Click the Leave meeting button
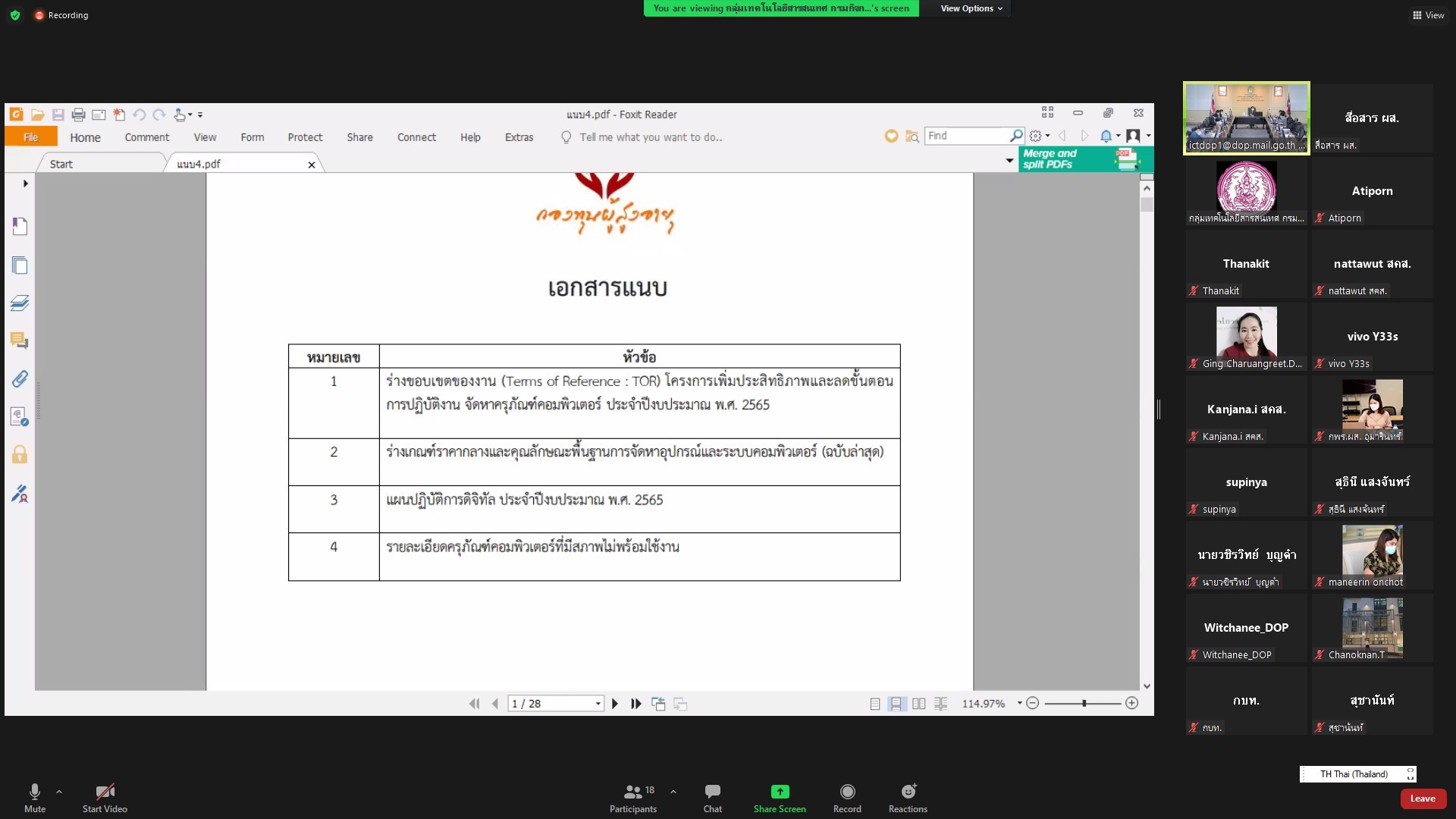Viewport: 1456px width, 819px height. click(1423, 799)
